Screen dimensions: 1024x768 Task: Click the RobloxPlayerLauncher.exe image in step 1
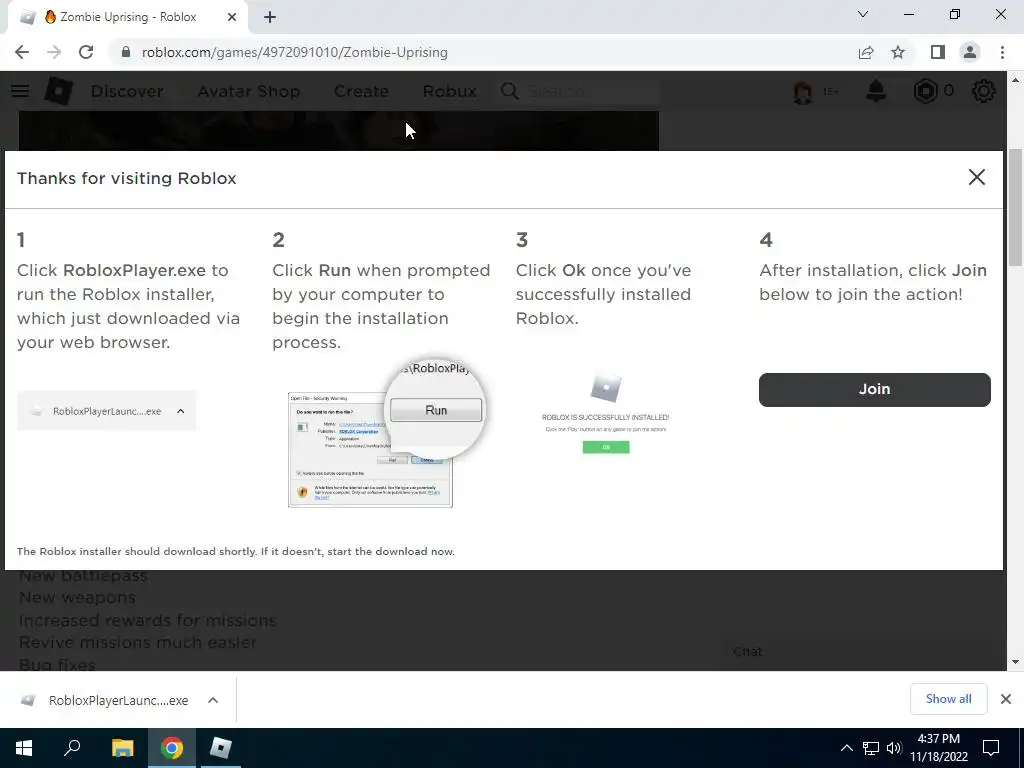pos(106,411)
